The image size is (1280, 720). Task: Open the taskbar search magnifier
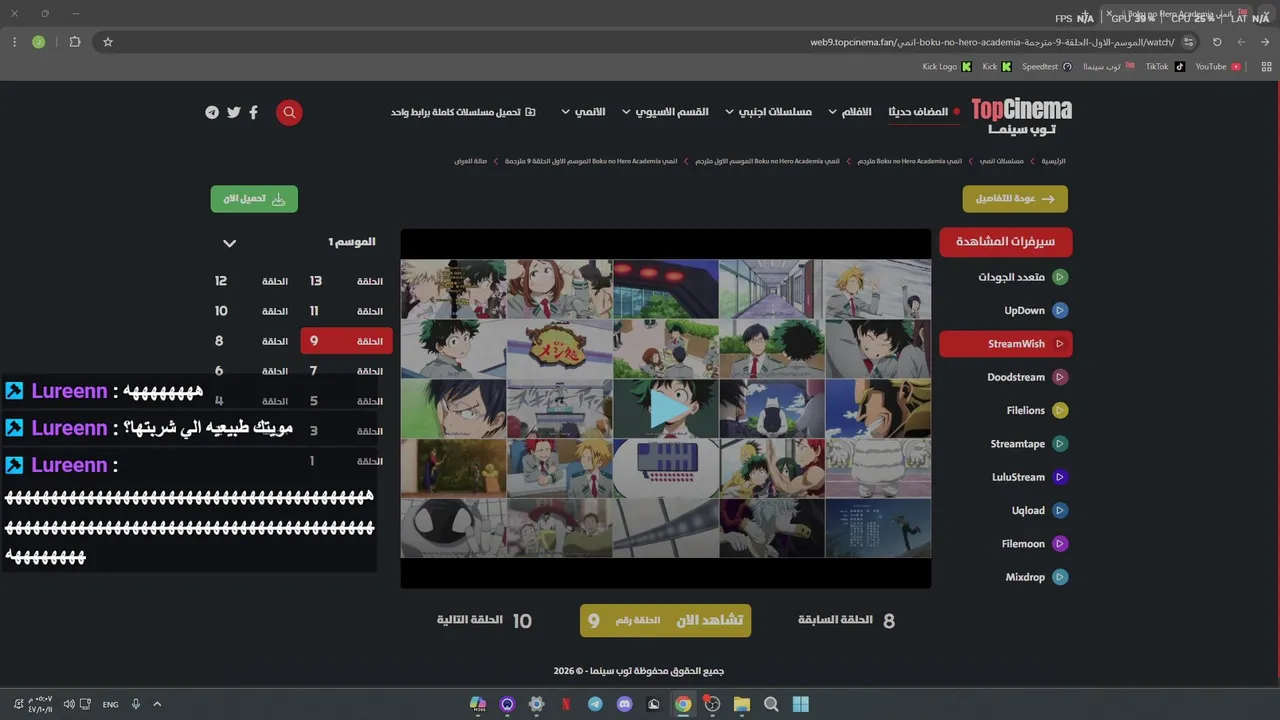771,704
